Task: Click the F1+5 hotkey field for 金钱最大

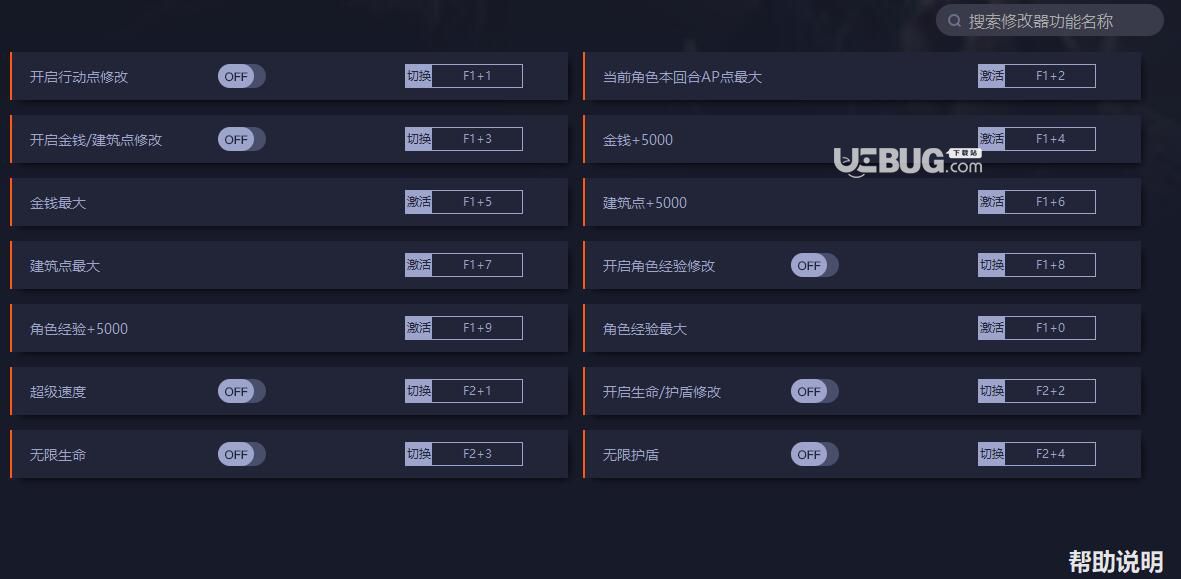Action: pyautogui.click(x=477, y=202)
